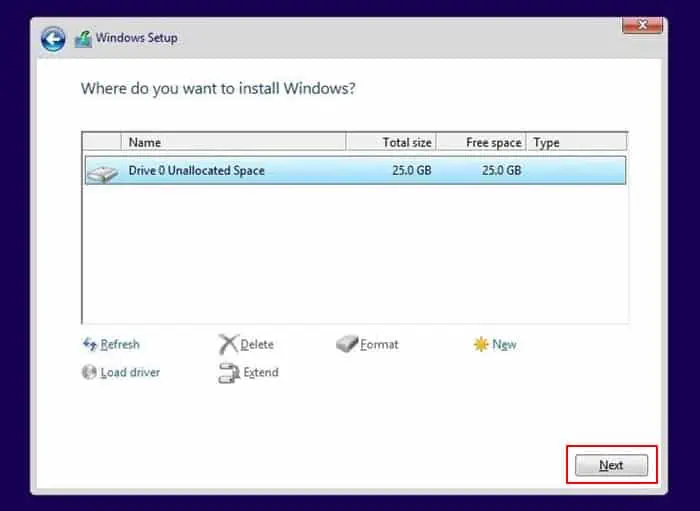Click the Load driver disc icon
The image size is (700, 511).
point(89,372)
